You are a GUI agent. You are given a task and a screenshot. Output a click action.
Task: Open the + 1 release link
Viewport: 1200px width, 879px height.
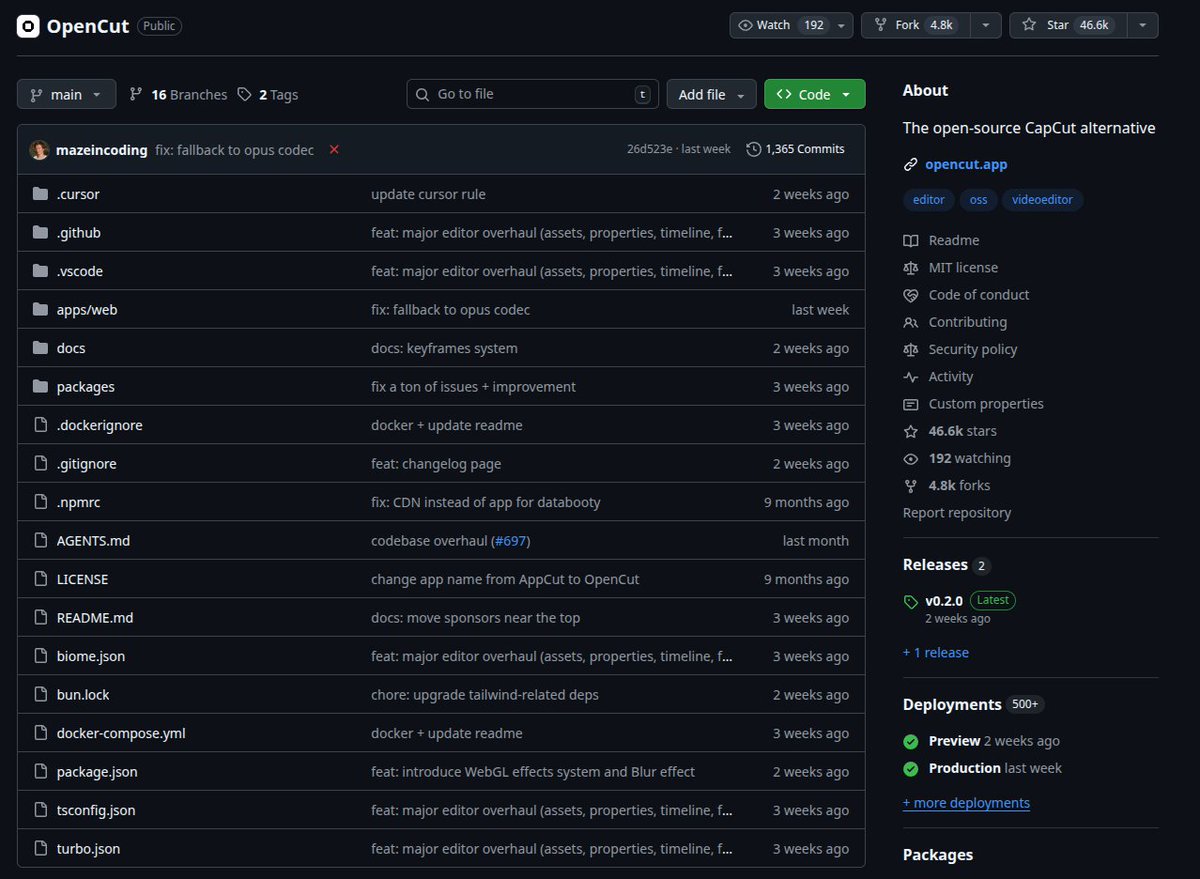click(936, 653)
